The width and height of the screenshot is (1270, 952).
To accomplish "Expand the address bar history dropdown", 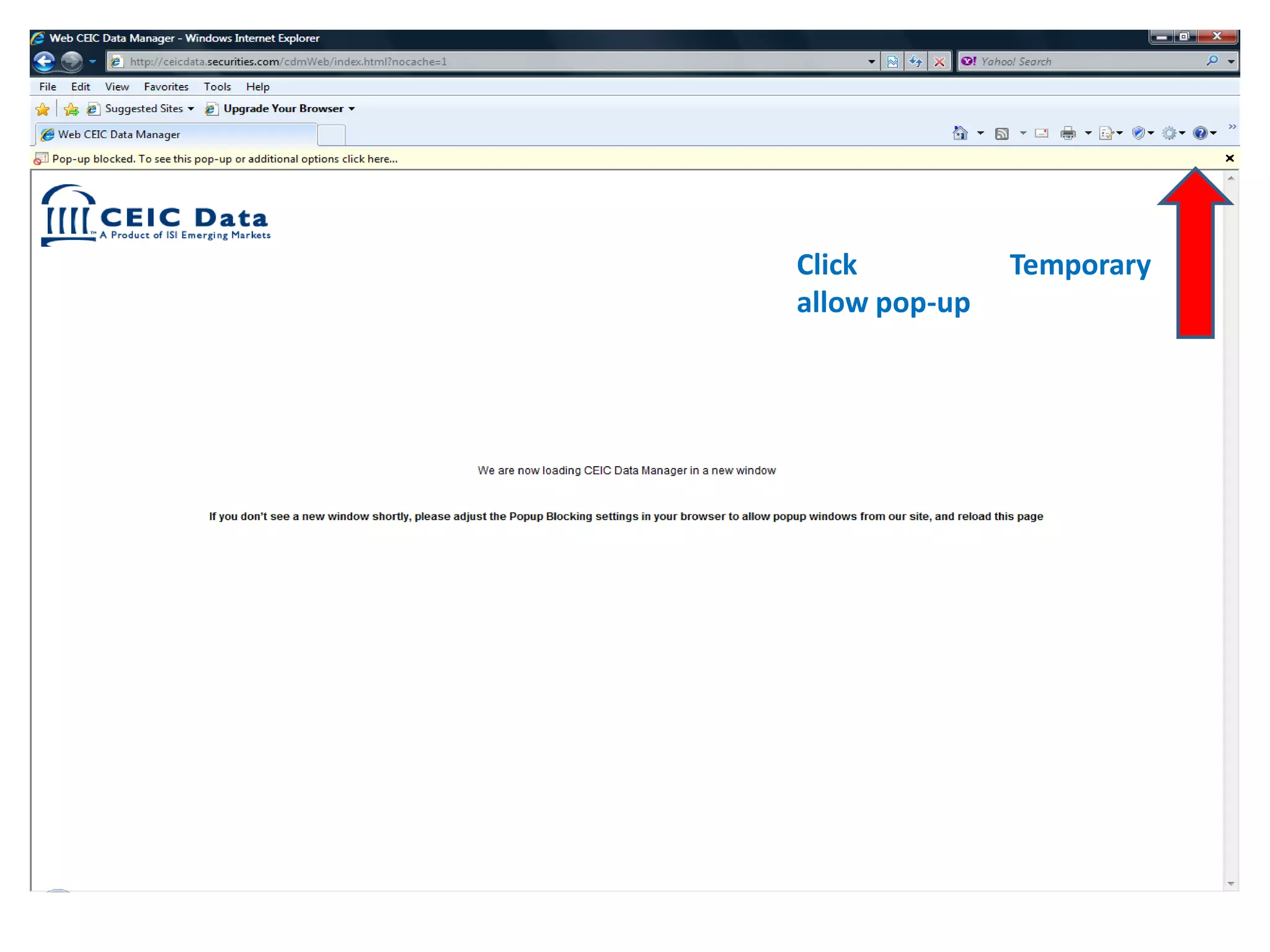I will (871, 61).
